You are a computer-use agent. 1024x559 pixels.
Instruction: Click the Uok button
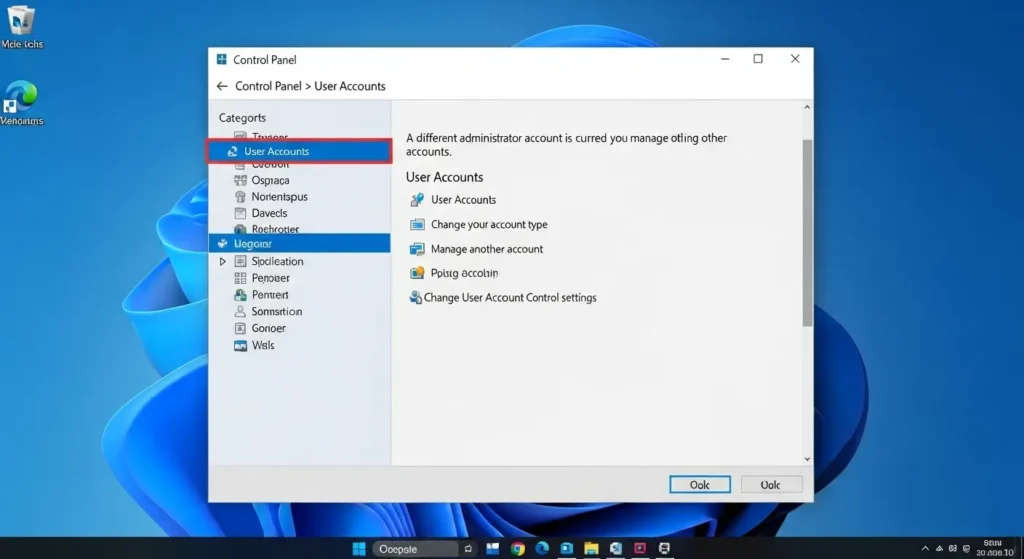pyautogui.click(x=771, y=485)
